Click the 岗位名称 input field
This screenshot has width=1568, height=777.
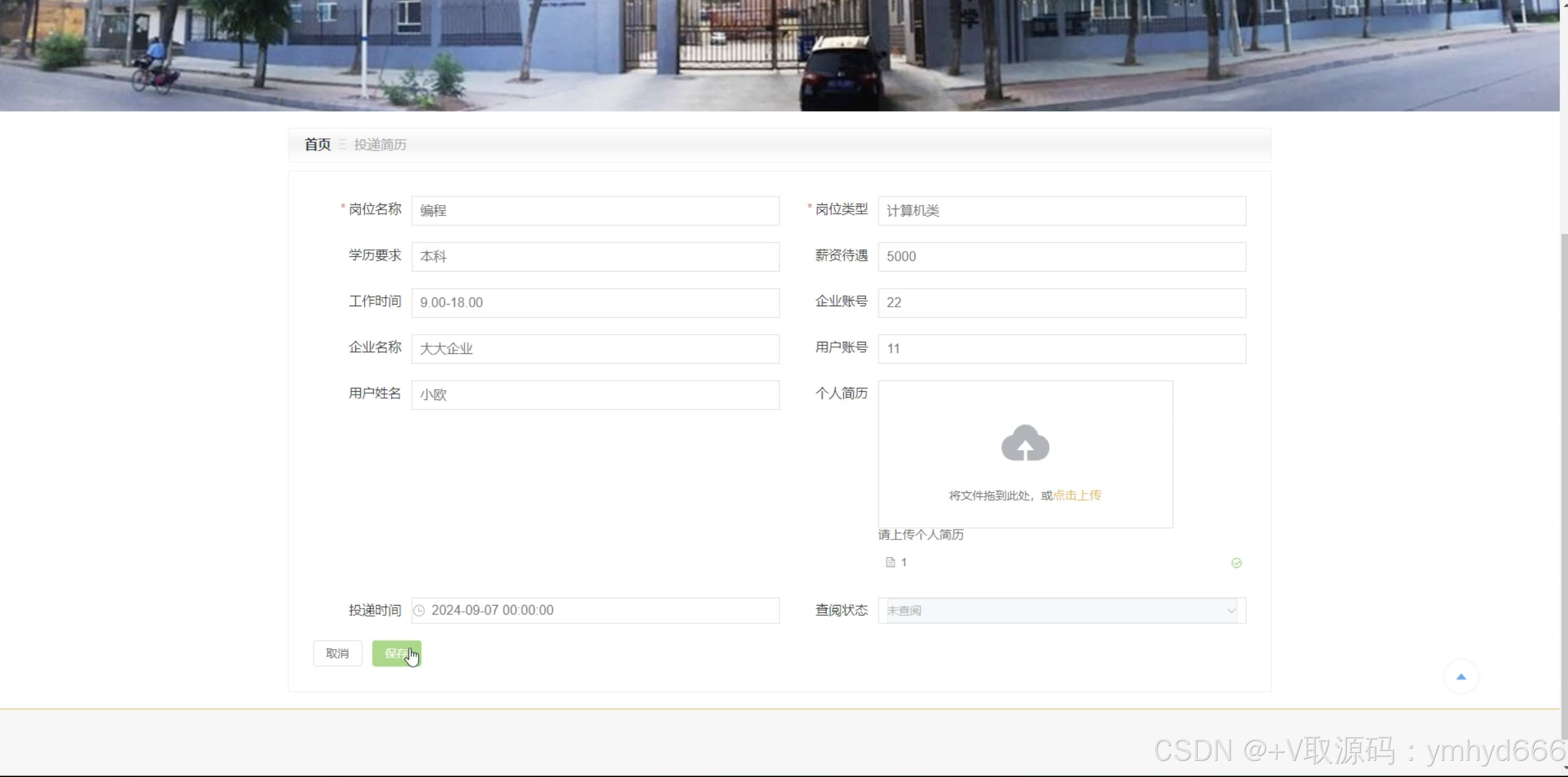595,211
